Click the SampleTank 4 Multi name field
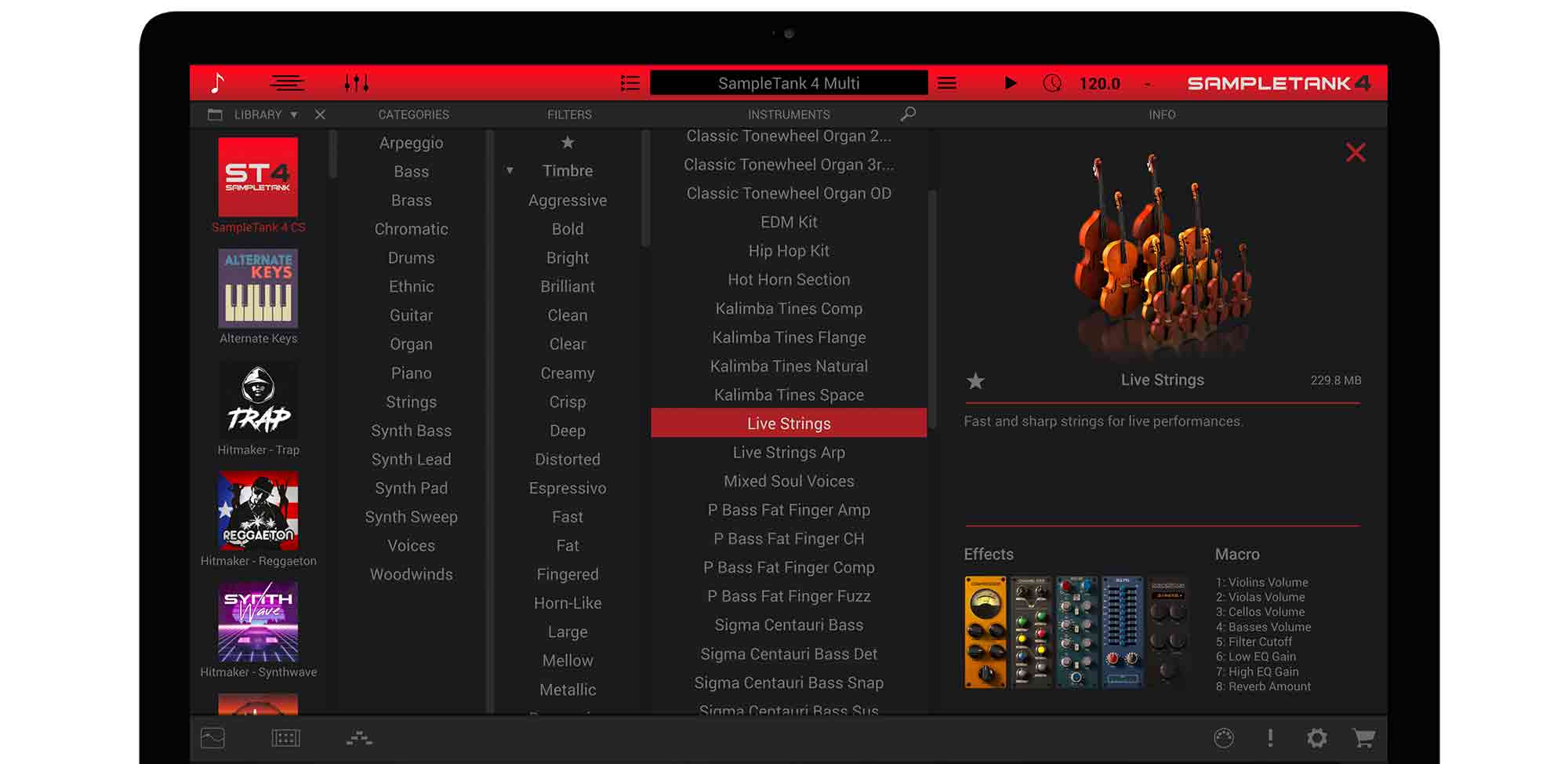1568x764 pixels. (x=789, y=83)
